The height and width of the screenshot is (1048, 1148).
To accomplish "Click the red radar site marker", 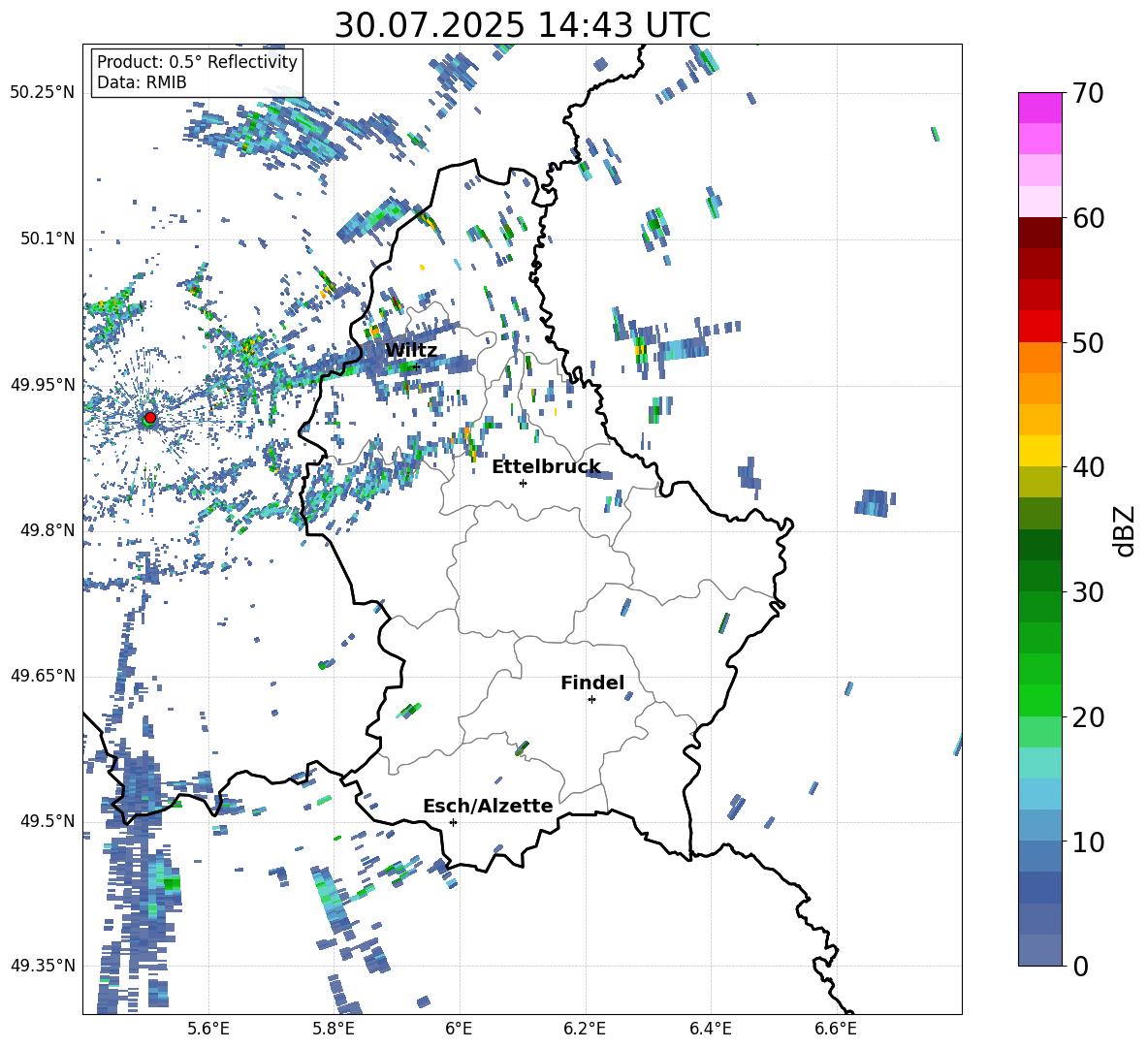I will point(150,418).
